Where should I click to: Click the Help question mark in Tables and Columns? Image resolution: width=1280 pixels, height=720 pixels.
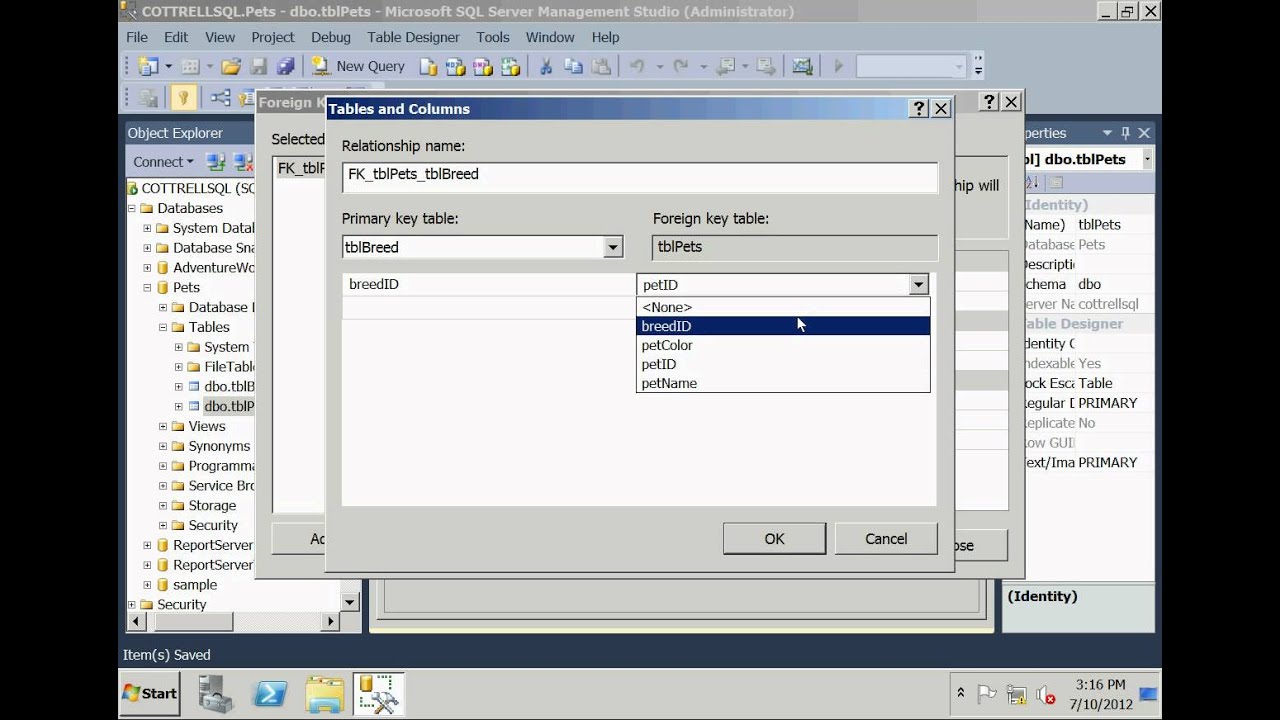[x=920, y=109]
